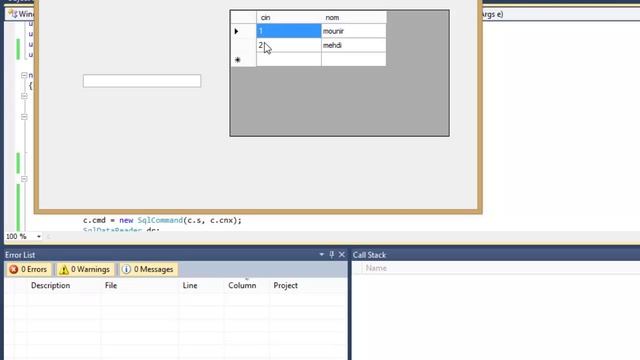Open the 100 % zoom dropdown
The image size is (640, 360).
click(x=39, y=236)
